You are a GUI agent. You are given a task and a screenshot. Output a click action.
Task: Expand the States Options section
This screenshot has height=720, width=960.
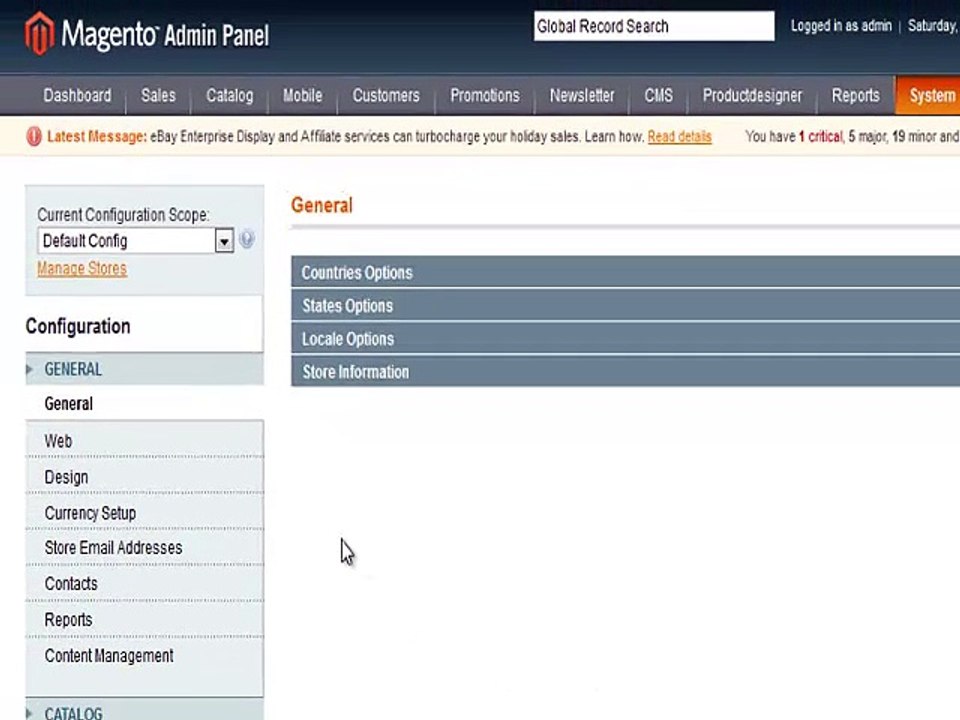point(625,306)
